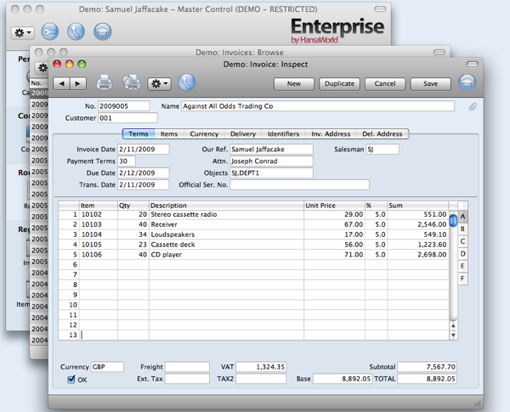The width and height of the screenshot is (510, 412).
Task: Open the Del. Address tab
Action: [x=382, y=134]
